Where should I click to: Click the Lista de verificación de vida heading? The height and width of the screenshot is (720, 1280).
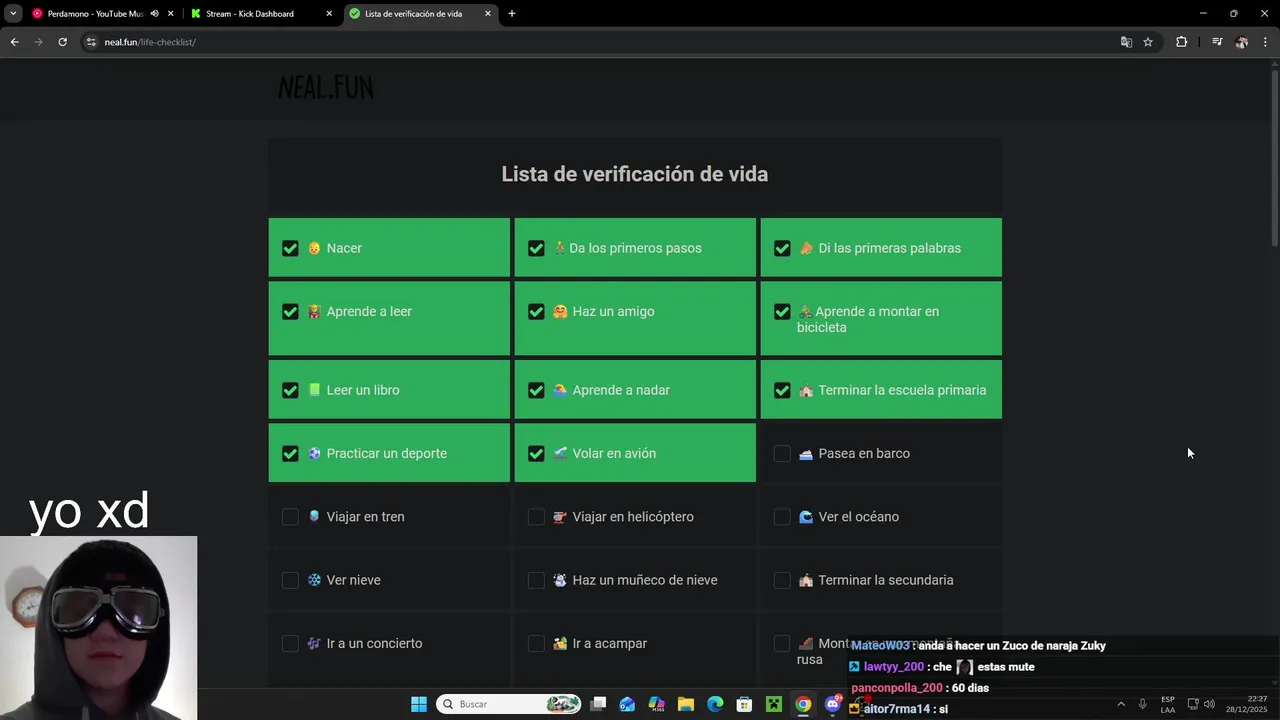[635, 174]
